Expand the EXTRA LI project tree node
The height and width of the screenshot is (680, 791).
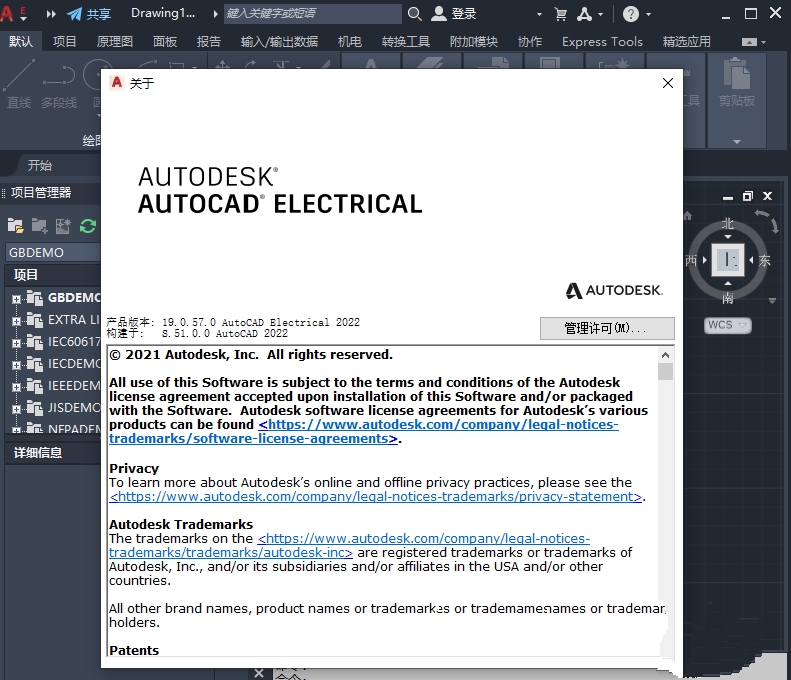(16, 321)
